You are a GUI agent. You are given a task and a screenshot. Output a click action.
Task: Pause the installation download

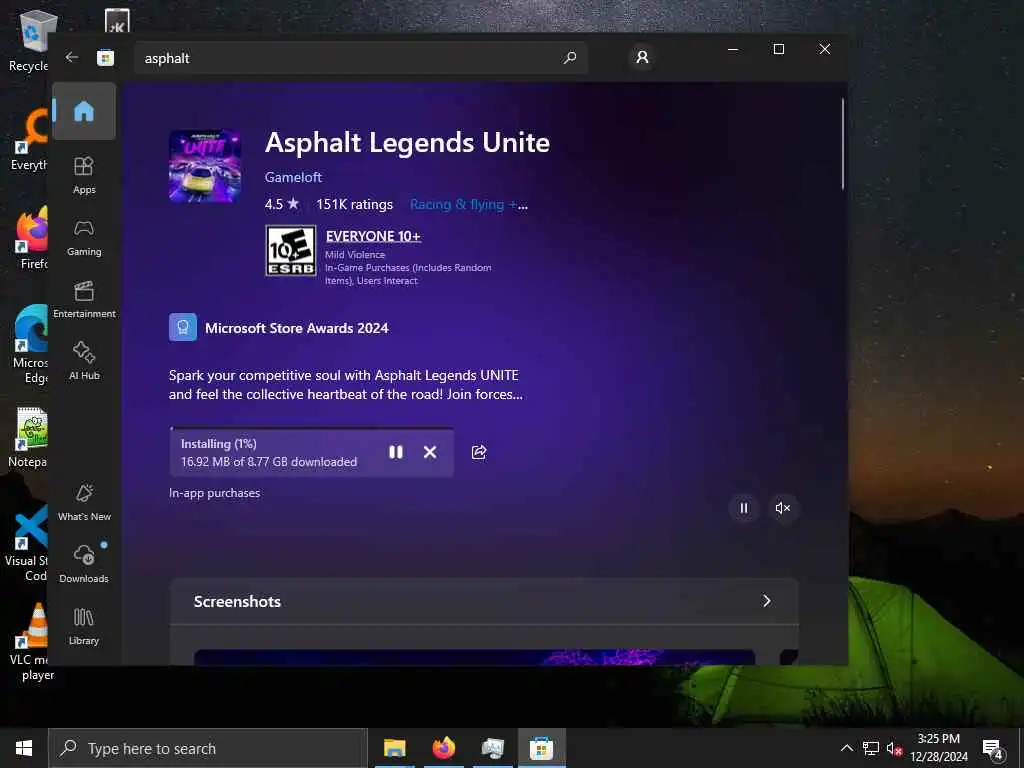pos(396,452)
